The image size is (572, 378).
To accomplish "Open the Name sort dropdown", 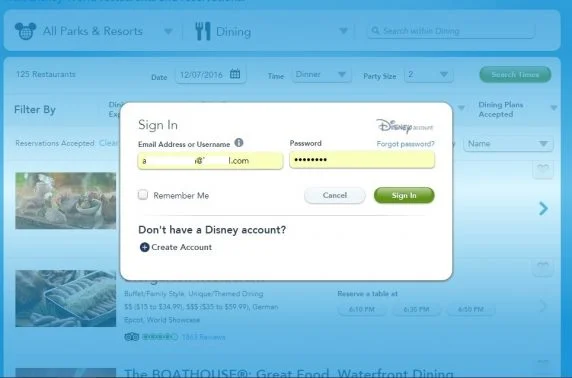I will [x=508, y=144].
